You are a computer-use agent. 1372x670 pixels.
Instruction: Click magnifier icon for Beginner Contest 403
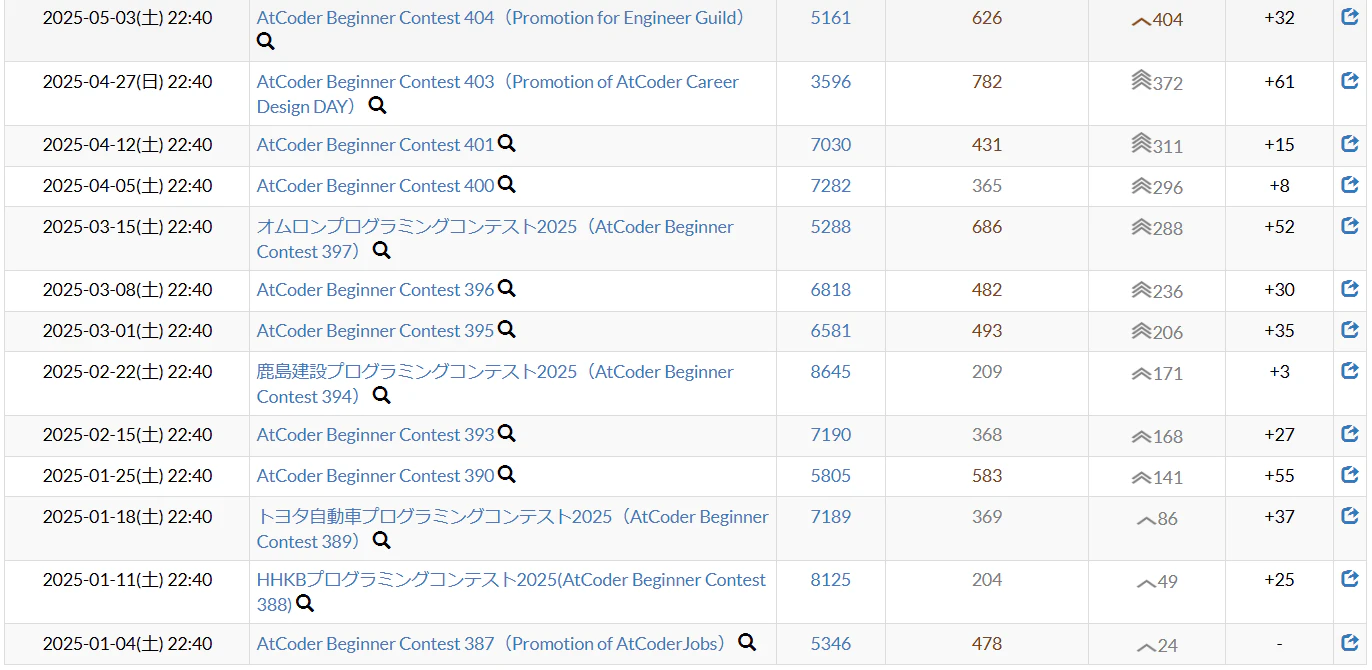coord(377,106)
